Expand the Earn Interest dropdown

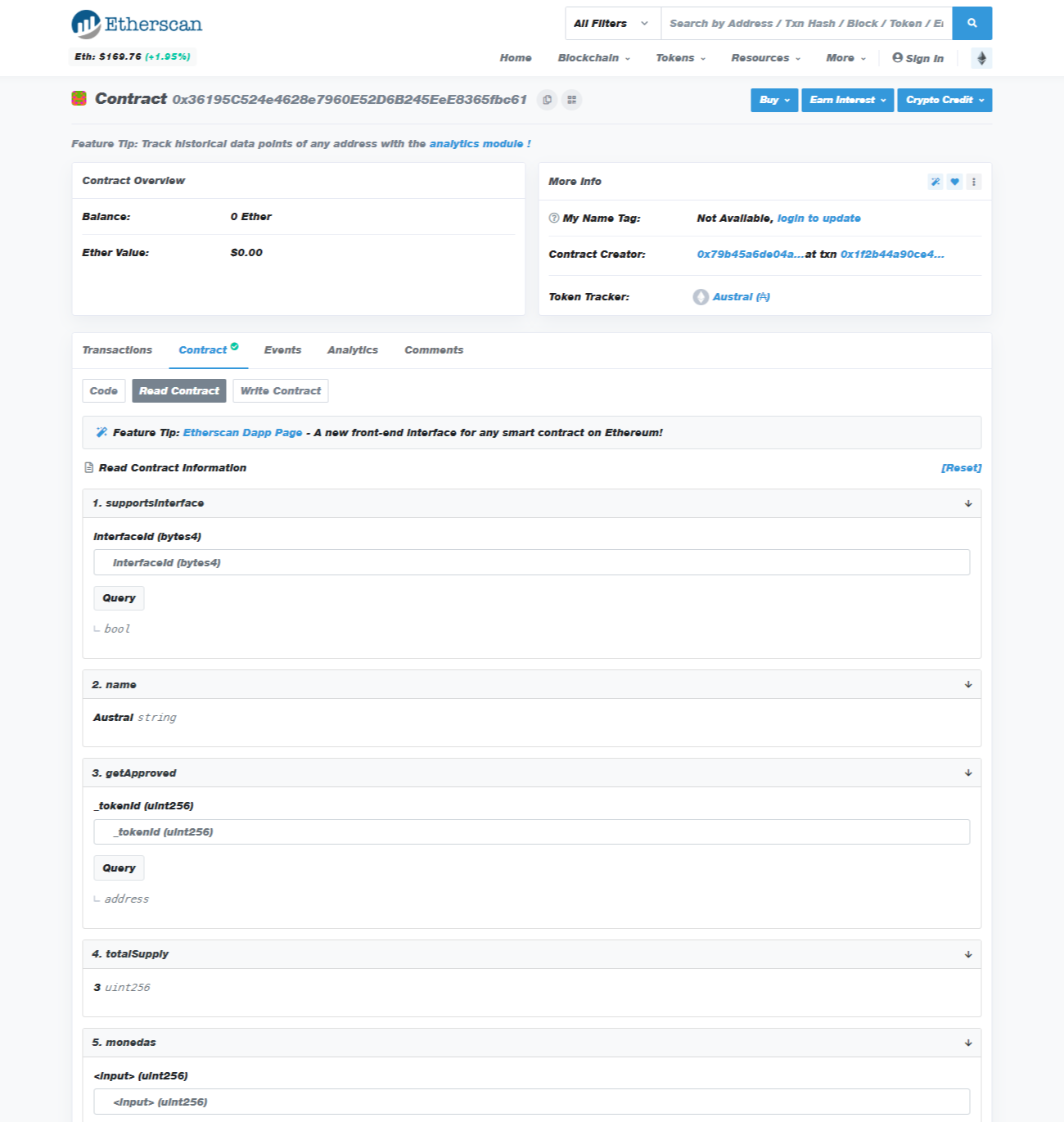(x=847, y=100)
